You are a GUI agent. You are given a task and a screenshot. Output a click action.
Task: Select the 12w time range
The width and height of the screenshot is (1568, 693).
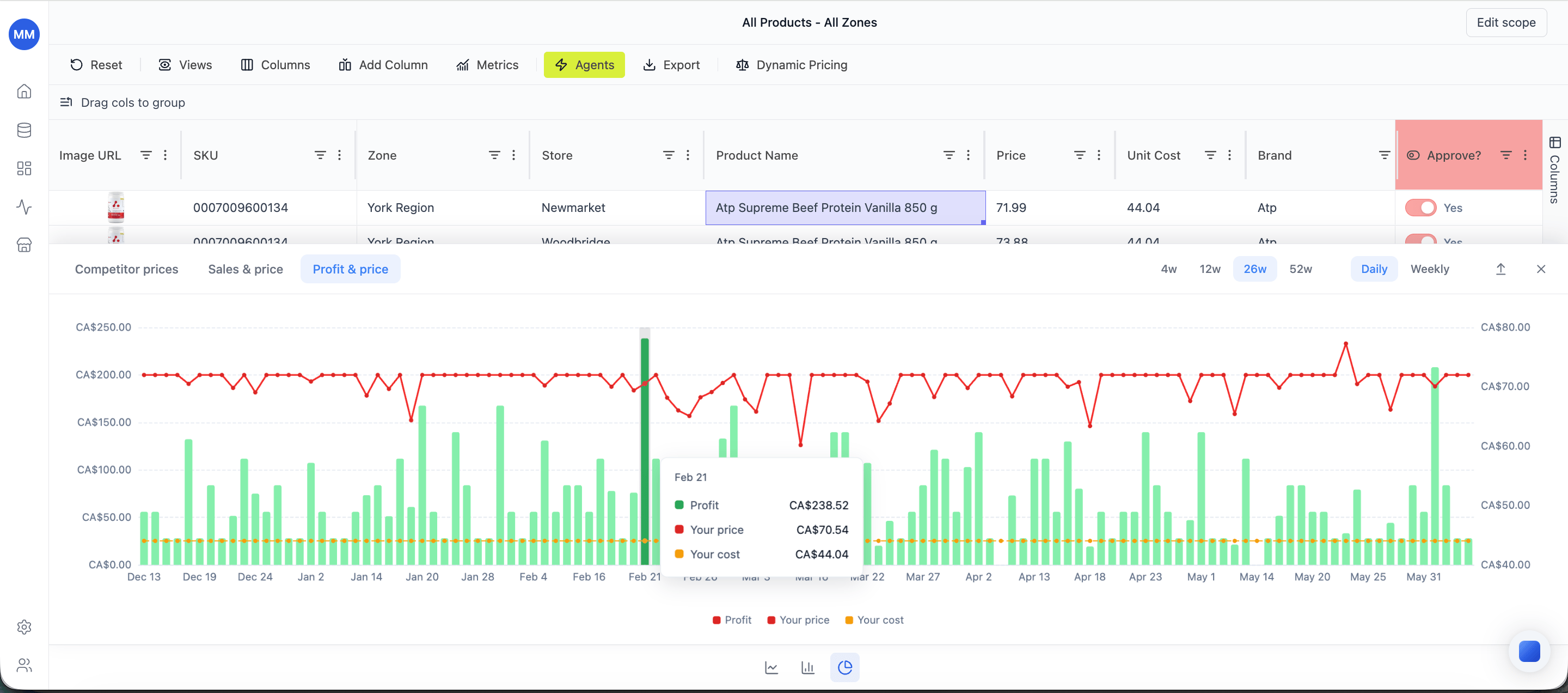[1209, 269]
